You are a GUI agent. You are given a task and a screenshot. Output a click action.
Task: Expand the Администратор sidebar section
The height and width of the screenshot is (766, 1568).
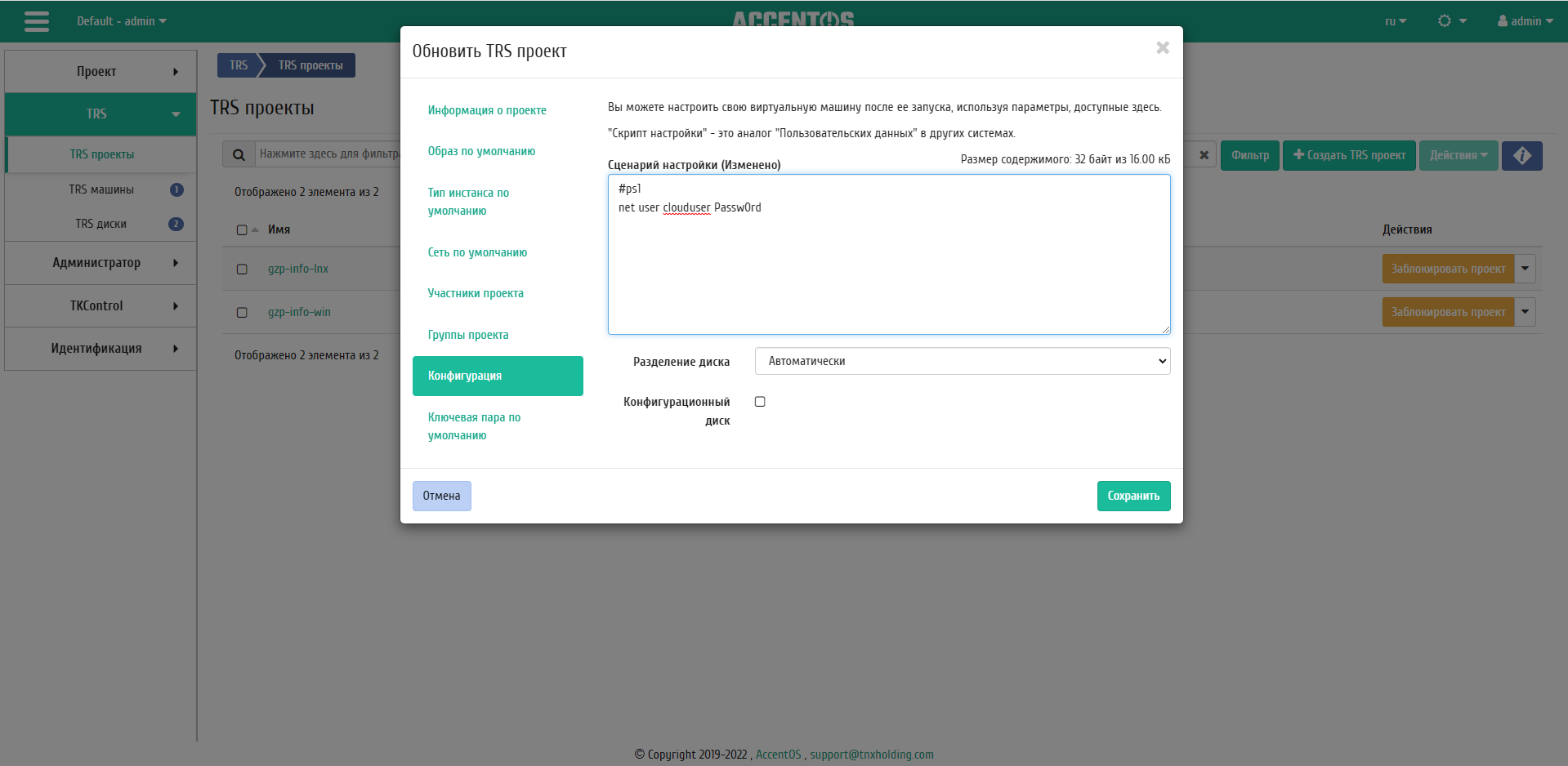pos(101,263)
